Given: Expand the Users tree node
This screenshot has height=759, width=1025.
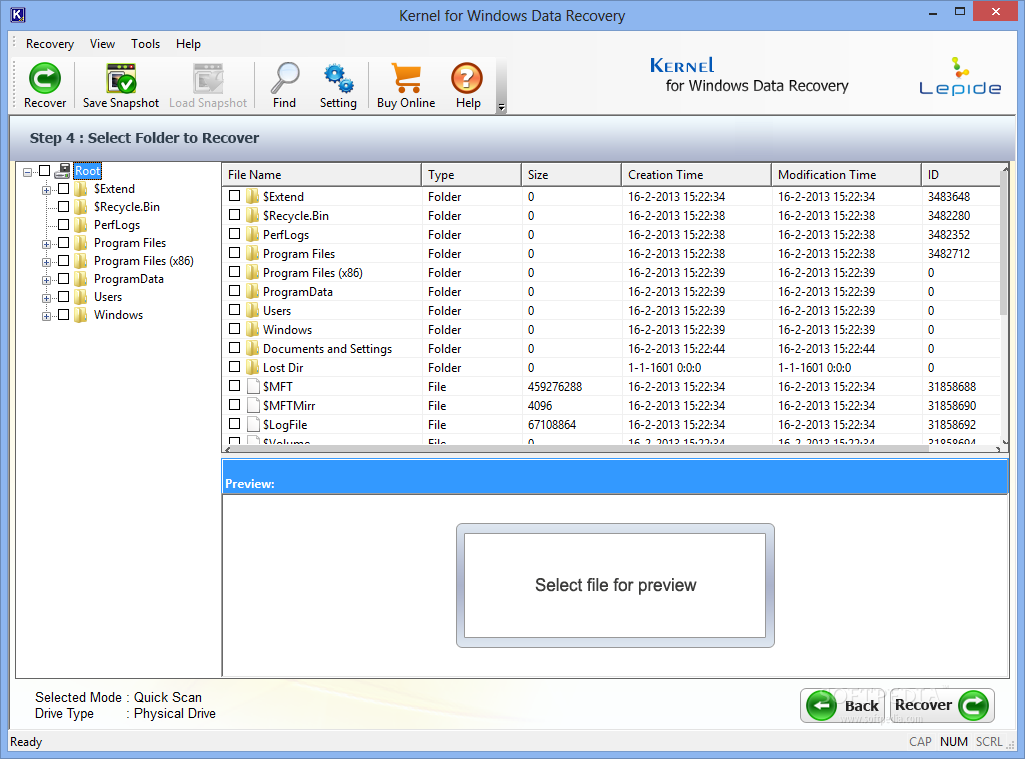Looking at the screenshot, I should [x=46, y=298].
